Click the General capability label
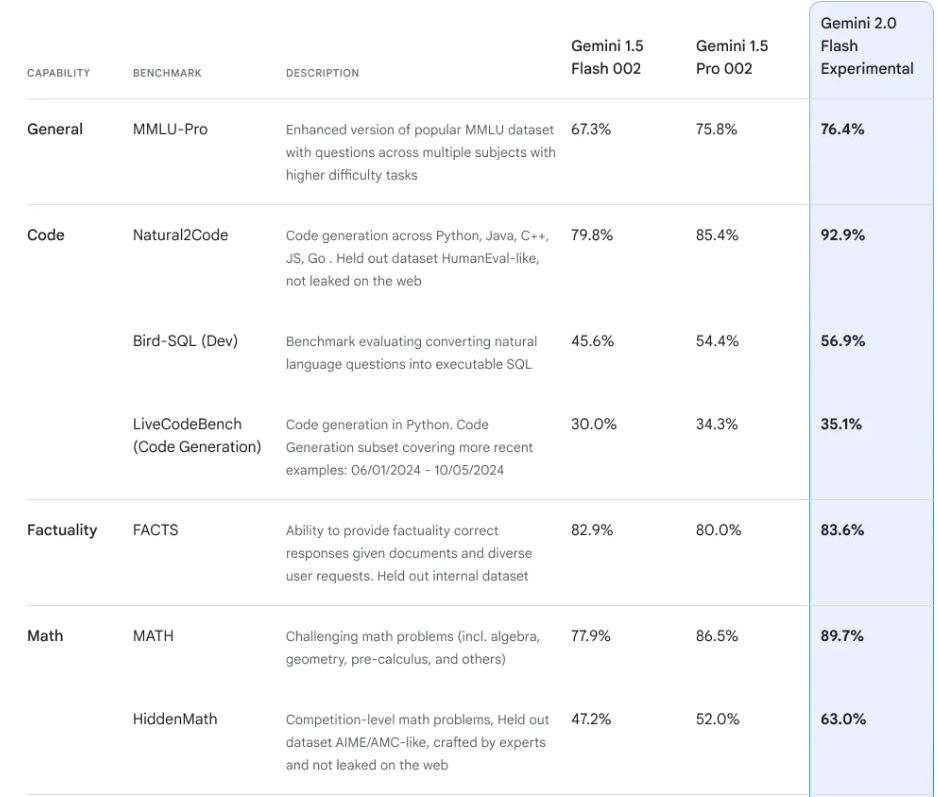 pyautogui.click(x=55, y=129)
